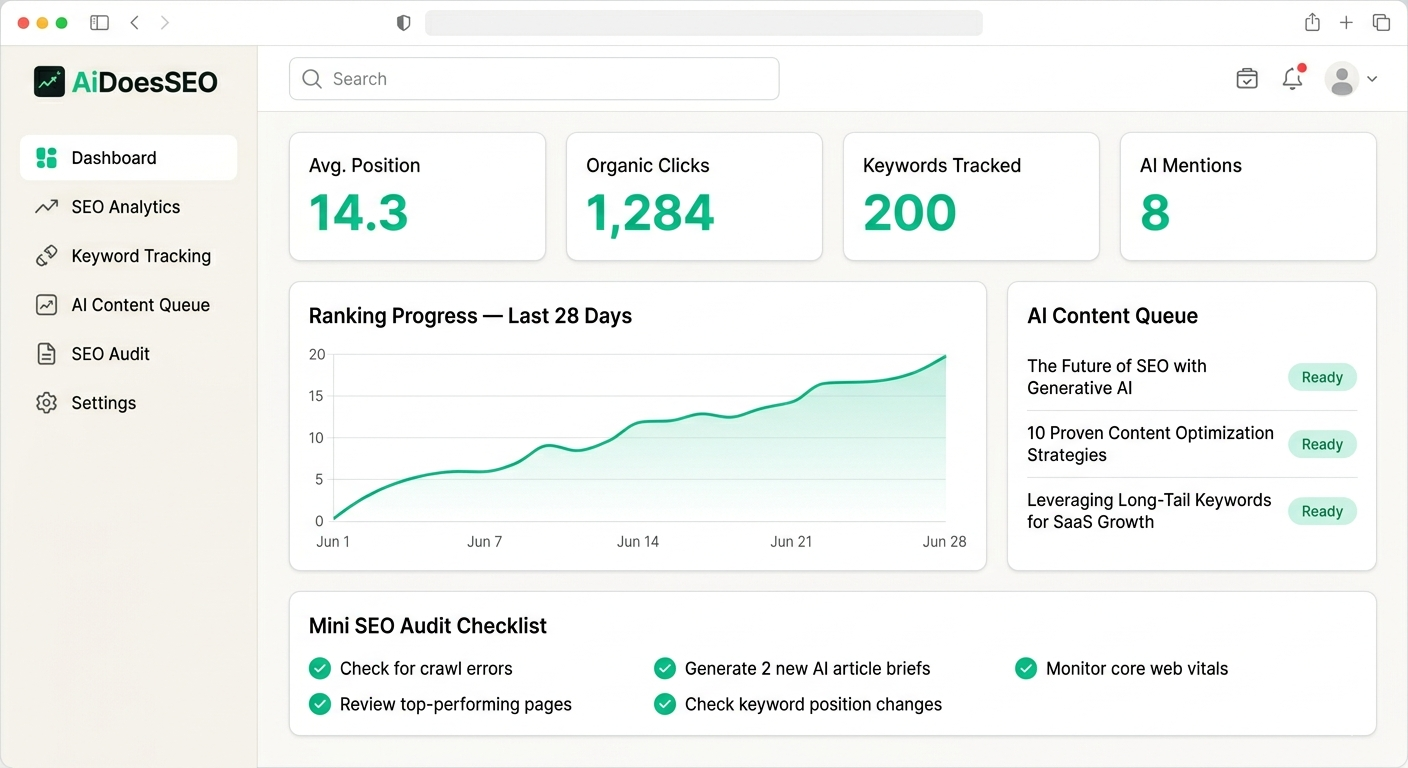Go back with browser back arrow
This screenshot has height=768, width=1408.
(134, 22)
